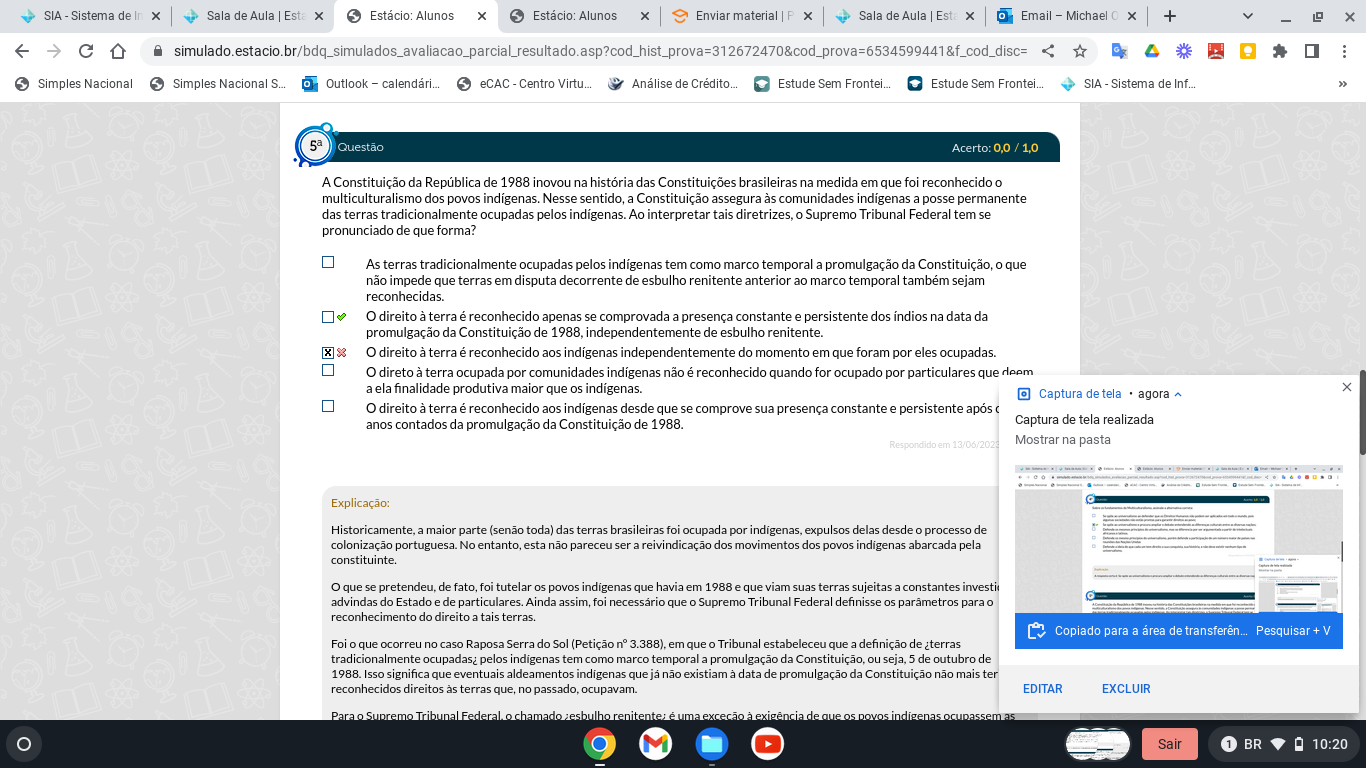Open Gmail from the shelf
Screen dimensions: 1366x768
[656, 744]
